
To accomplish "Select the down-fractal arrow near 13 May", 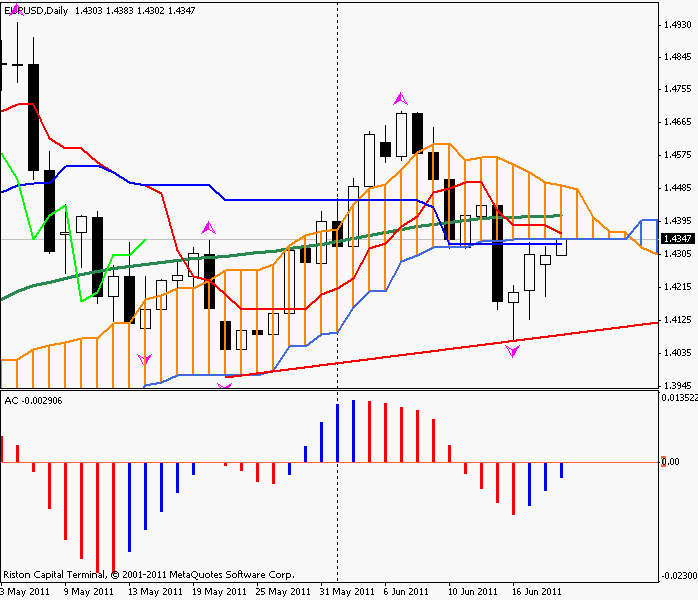I will coord(144,359).
